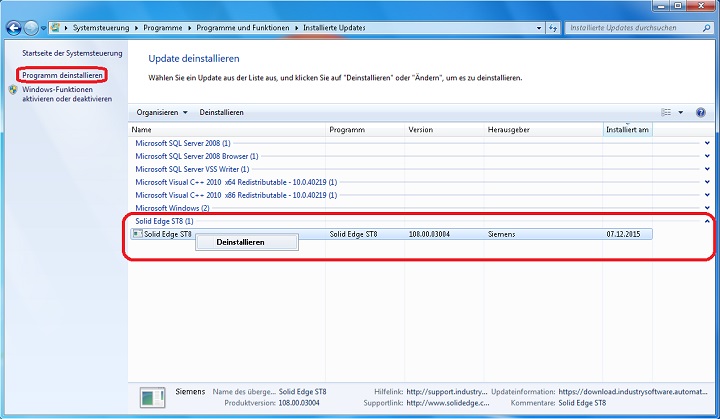Open Startseite der Systemsteuerung link
The width and height of the screenshot is (720, 419).
pyautogui.click(x=72, y=53)
